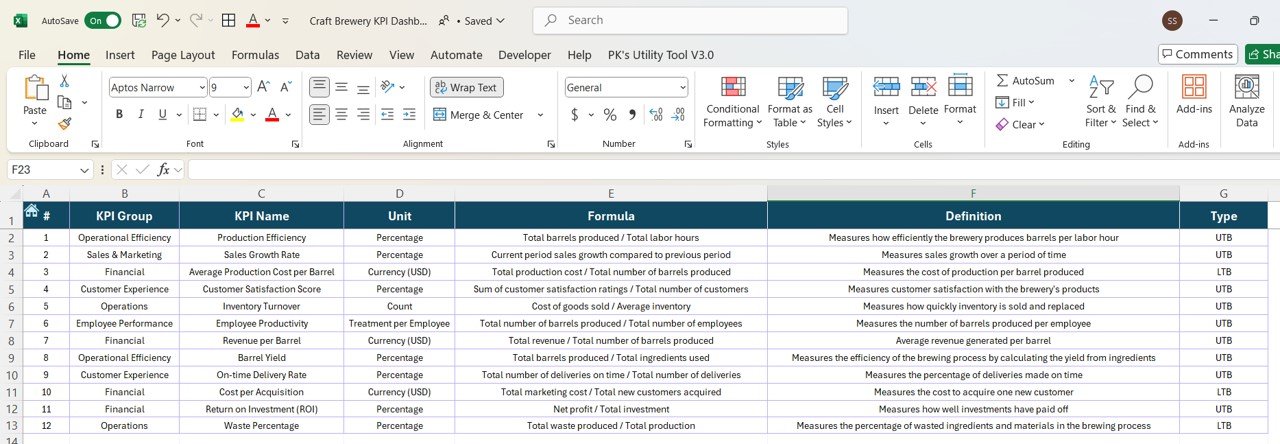Viewport: 1280px width, 444px height.
Task: Click the Middle Align icon
Action: pos(342,87)
